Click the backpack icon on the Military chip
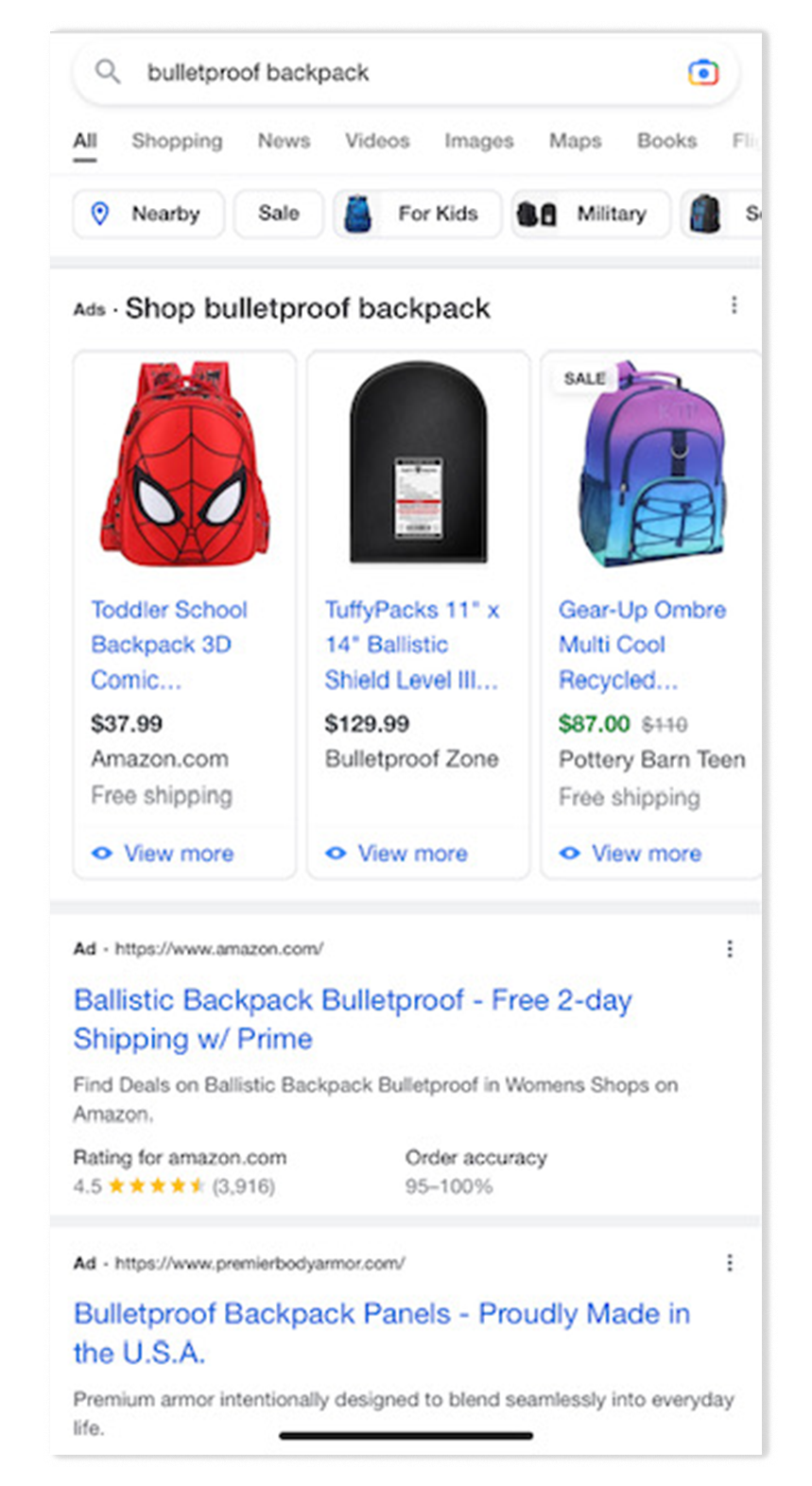 point(534,214)
